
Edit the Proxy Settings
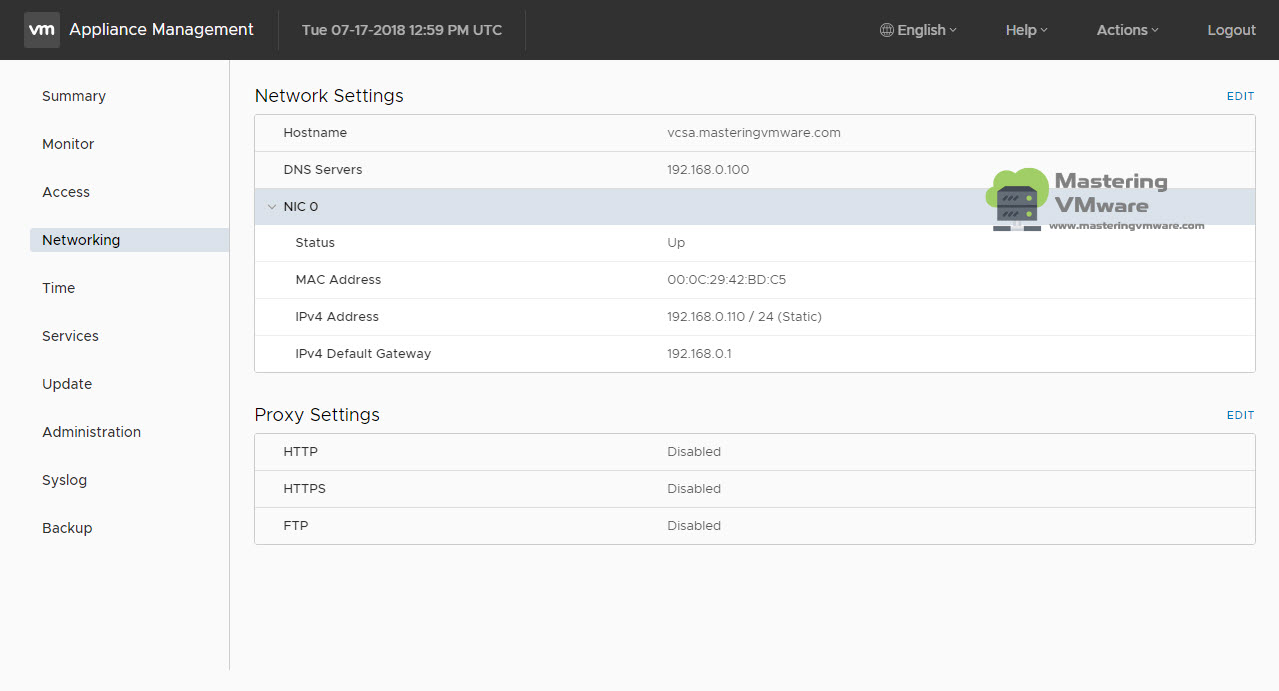1239,415
